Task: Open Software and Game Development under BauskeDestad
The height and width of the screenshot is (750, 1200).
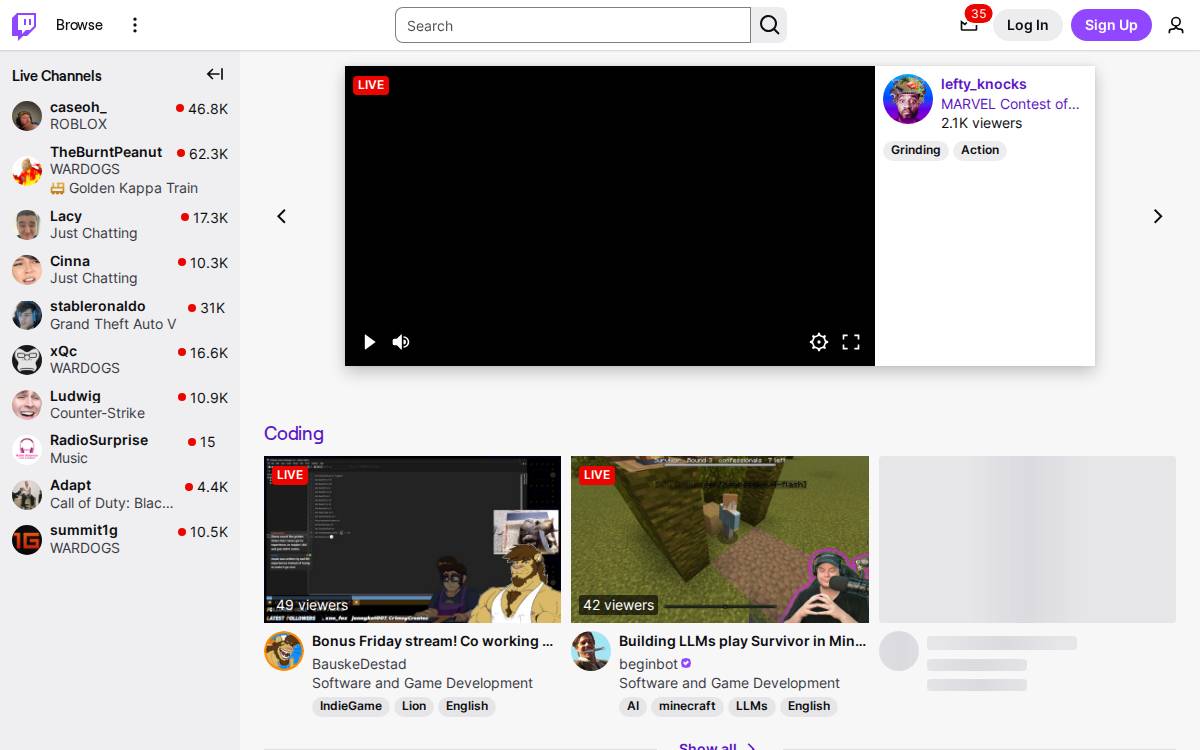Action: (x=422, y=683)
